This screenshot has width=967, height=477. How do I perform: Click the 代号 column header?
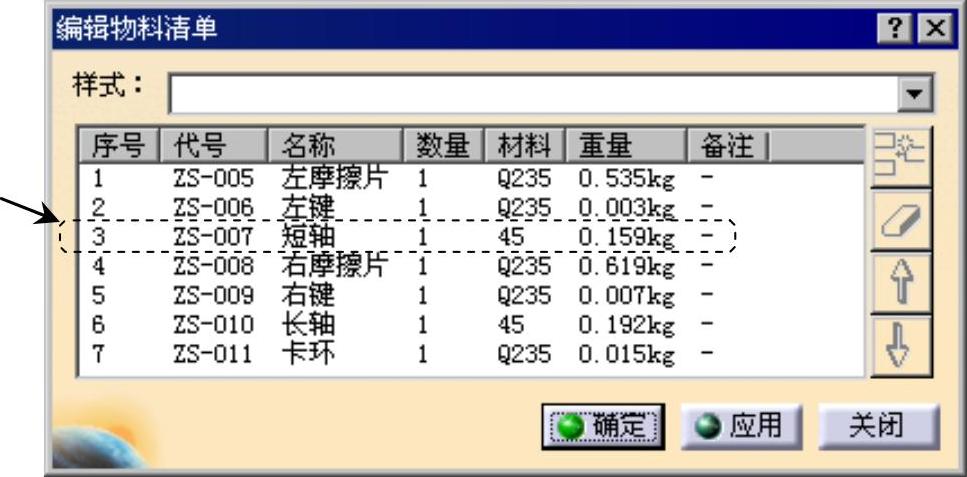[x=213, y=146]
